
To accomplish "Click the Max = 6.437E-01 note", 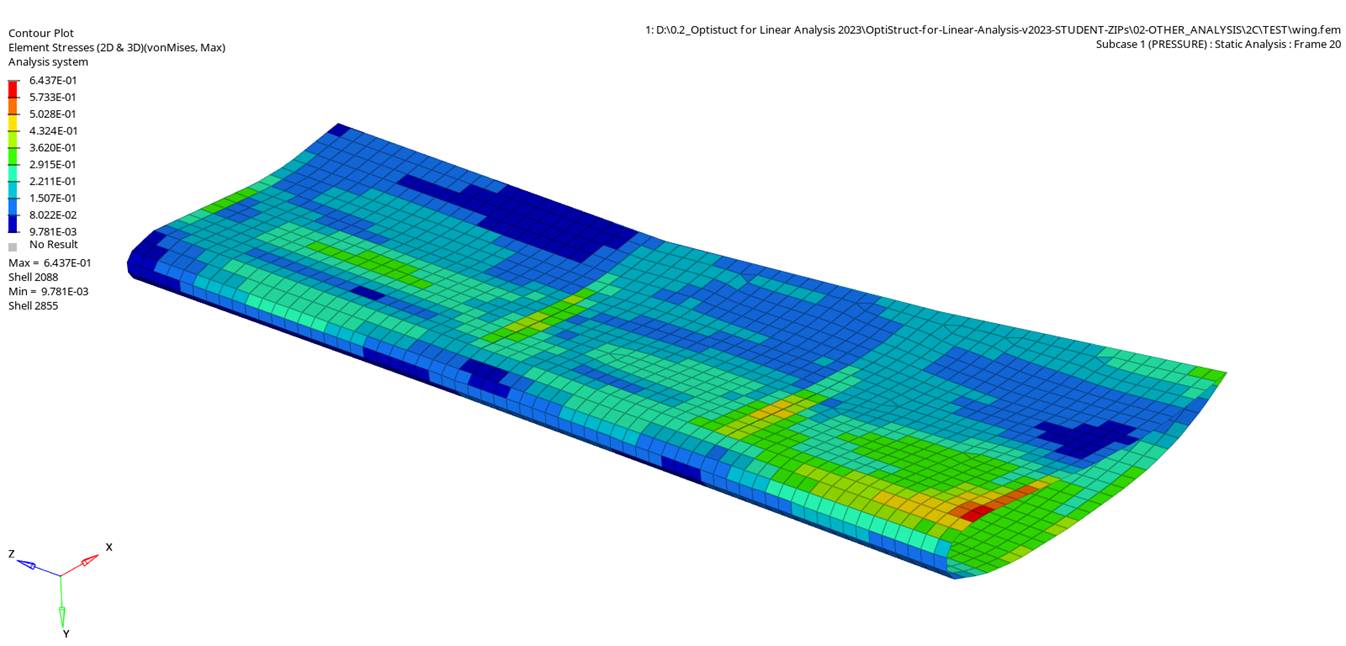I will pos(49,263).
